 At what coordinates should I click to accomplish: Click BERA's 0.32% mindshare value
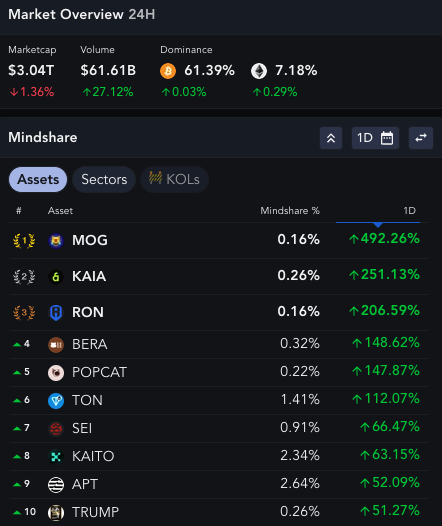300,344
